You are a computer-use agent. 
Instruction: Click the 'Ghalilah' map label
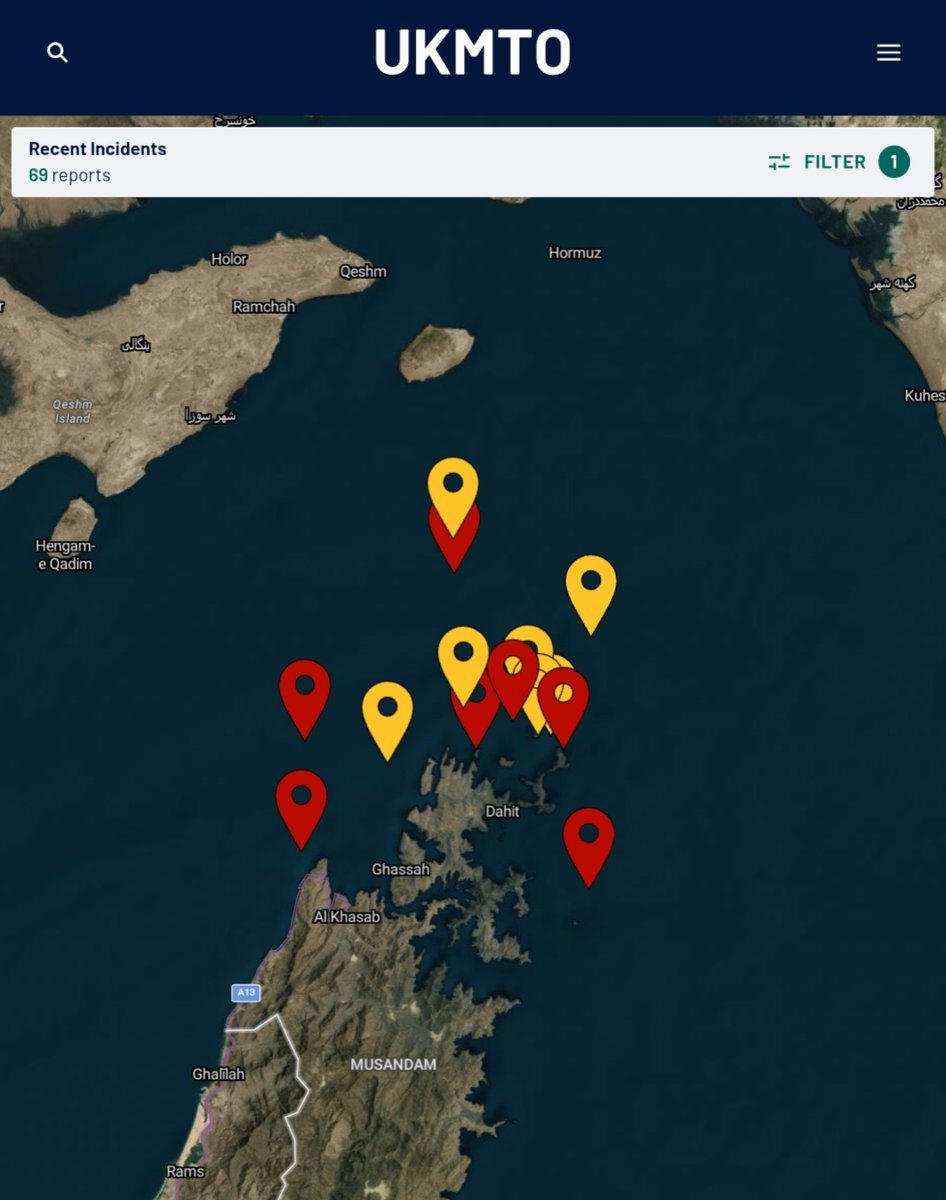(218, 1074)
